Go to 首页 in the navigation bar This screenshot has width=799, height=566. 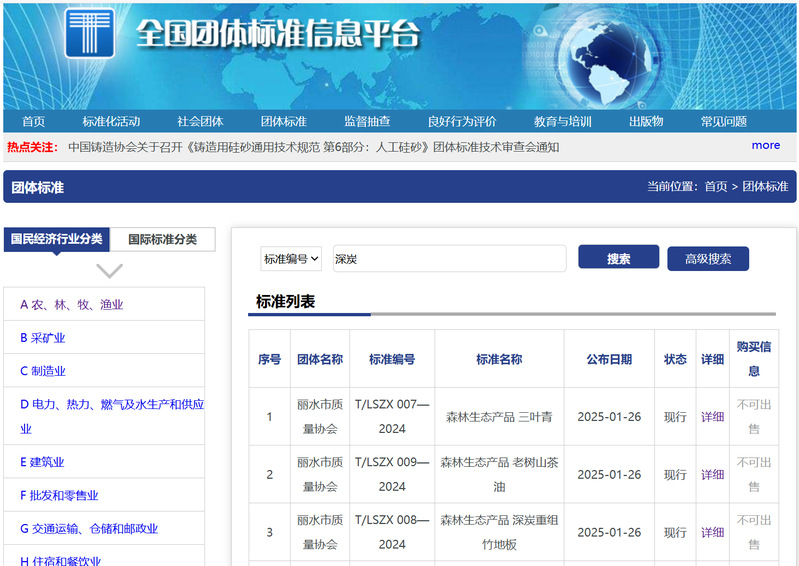pos(34,121)
